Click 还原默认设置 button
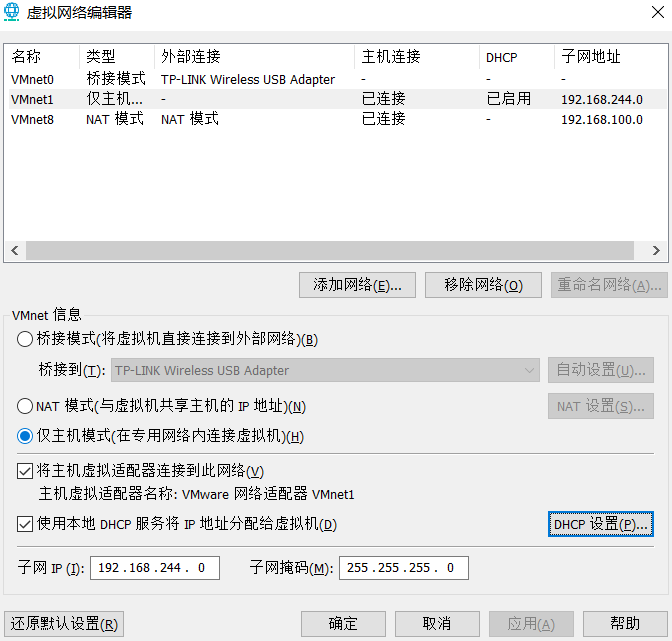This screenshot has height=641, width=672. pyautogui.click(x=64, y=624)
